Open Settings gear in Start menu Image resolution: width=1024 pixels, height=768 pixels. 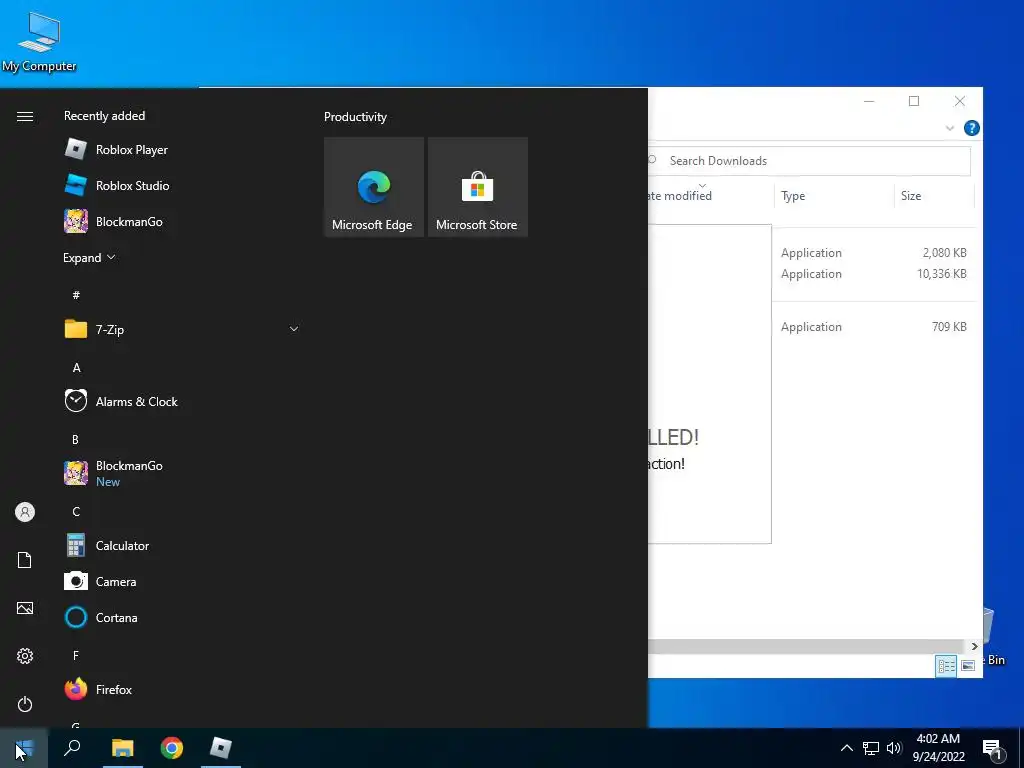coord(25,656)
